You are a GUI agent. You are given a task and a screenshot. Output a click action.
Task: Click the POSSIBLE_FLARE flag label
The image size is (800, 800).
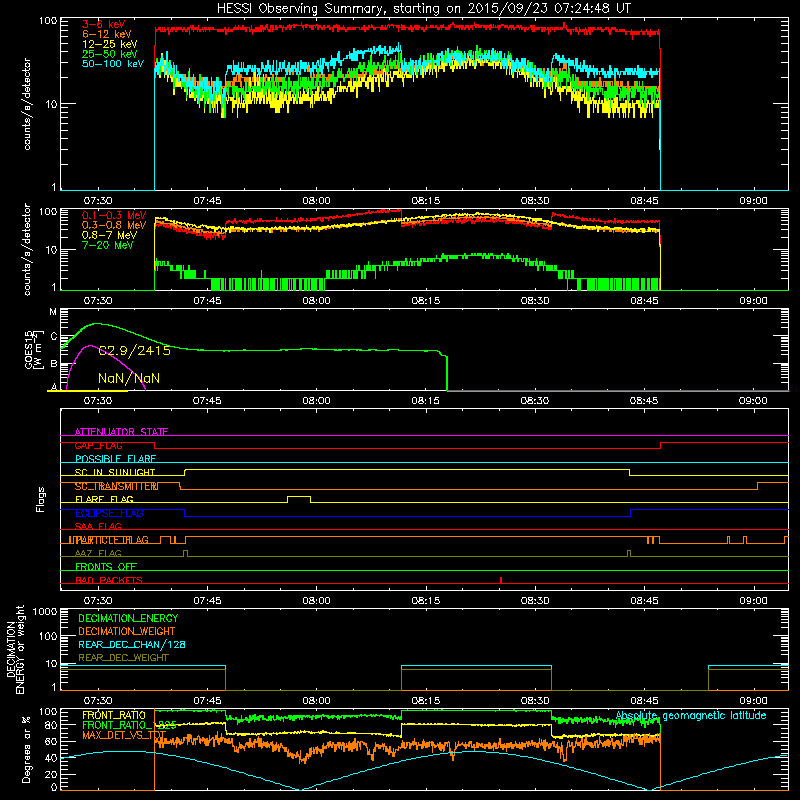pyautogui.click(x=115, y=459)
